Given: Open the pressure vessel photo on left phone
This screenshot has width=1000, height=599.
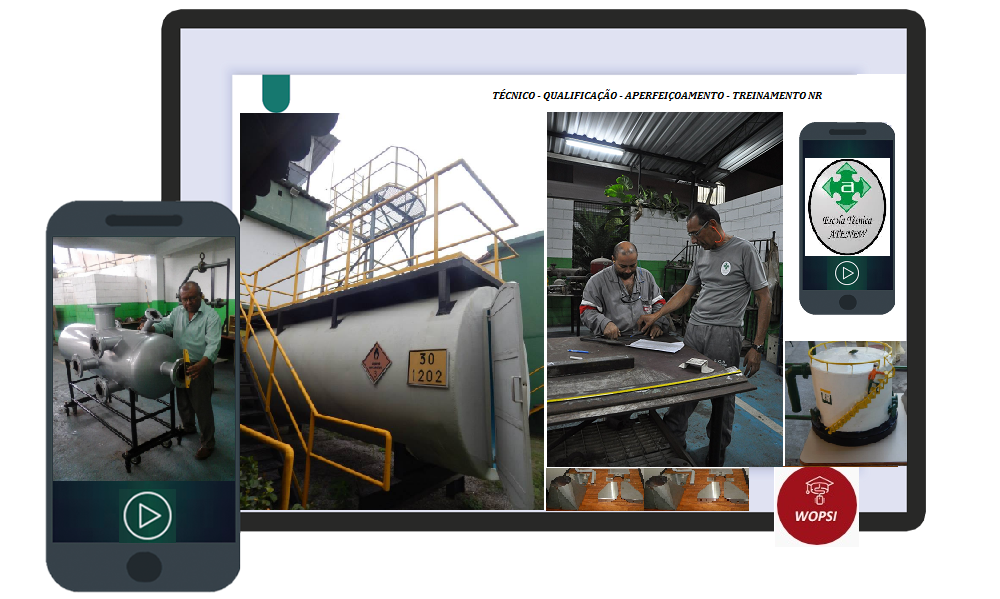Looking at the screenshot, I should tap(143, 358).
